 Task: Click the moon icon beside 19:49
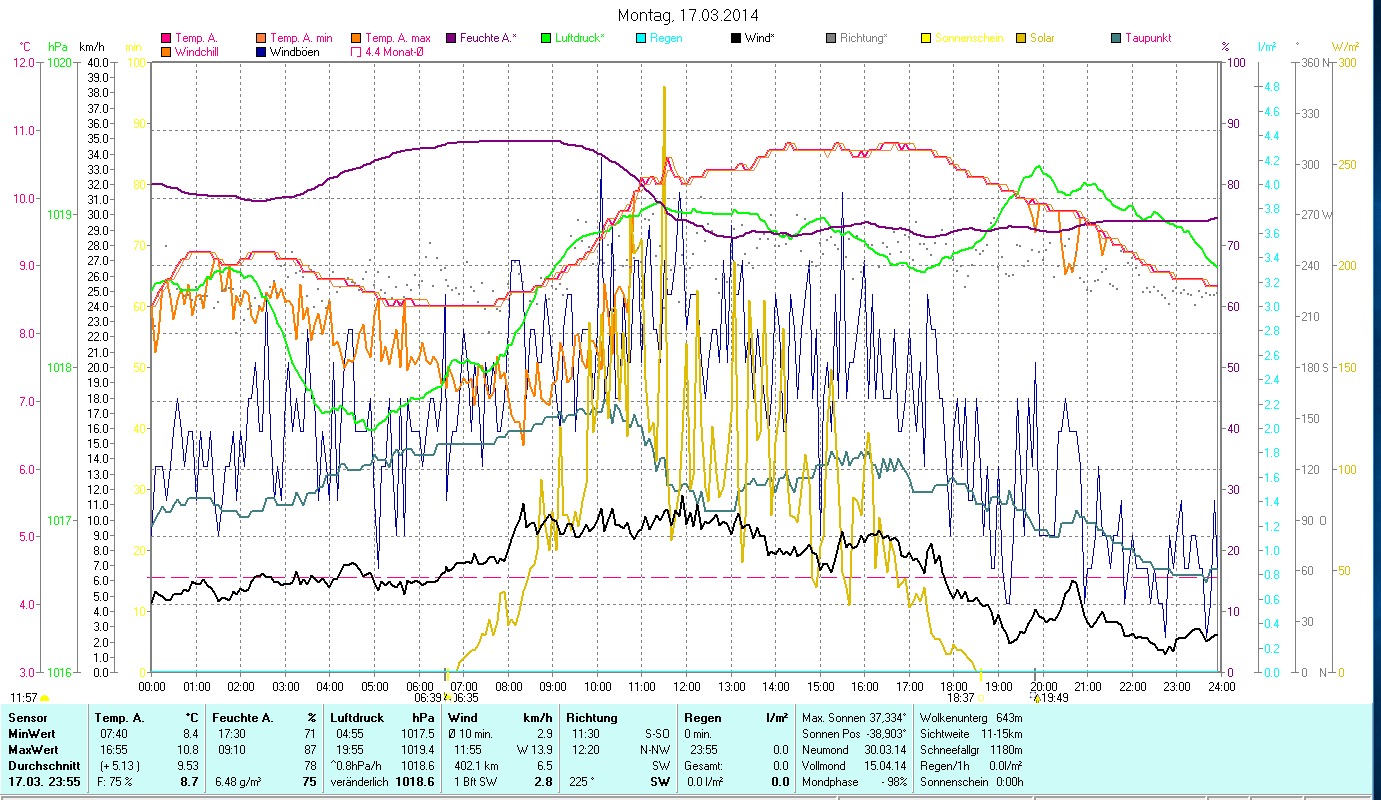[x=1036, y=697]
